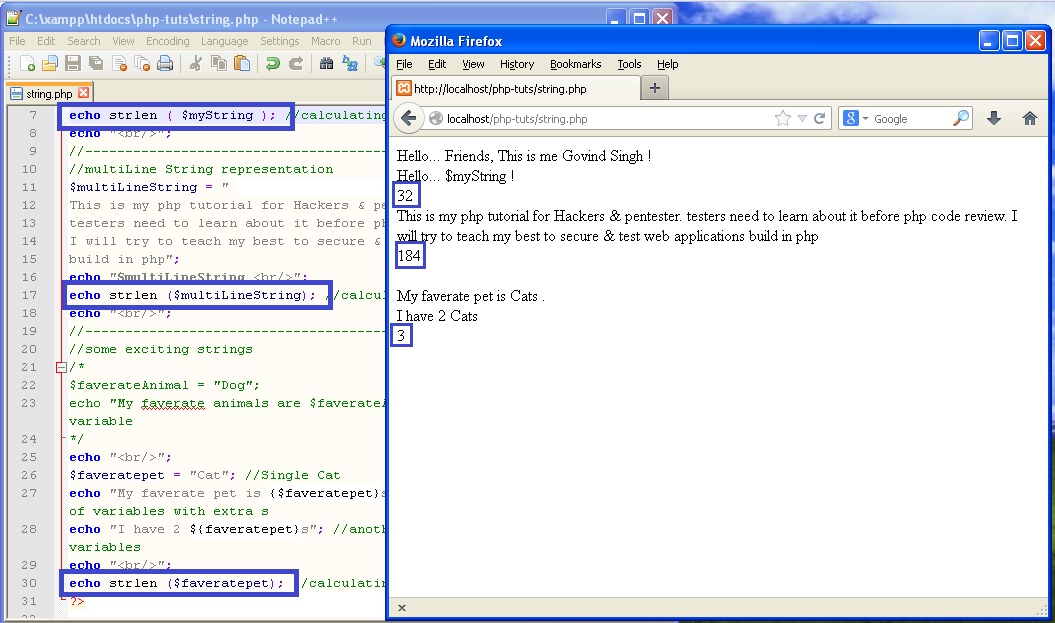Open the Print dialog in Notepad++

[x=166, y=63]
